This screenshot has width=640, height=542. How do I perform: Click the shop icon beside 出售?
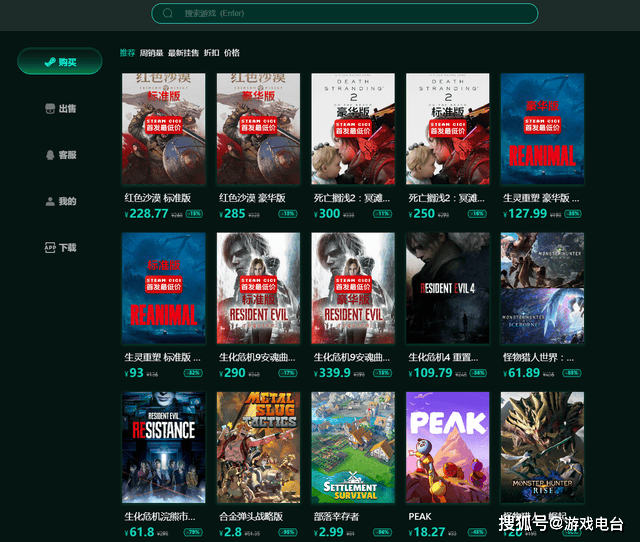pyautogui.click(x=49, y=109)
